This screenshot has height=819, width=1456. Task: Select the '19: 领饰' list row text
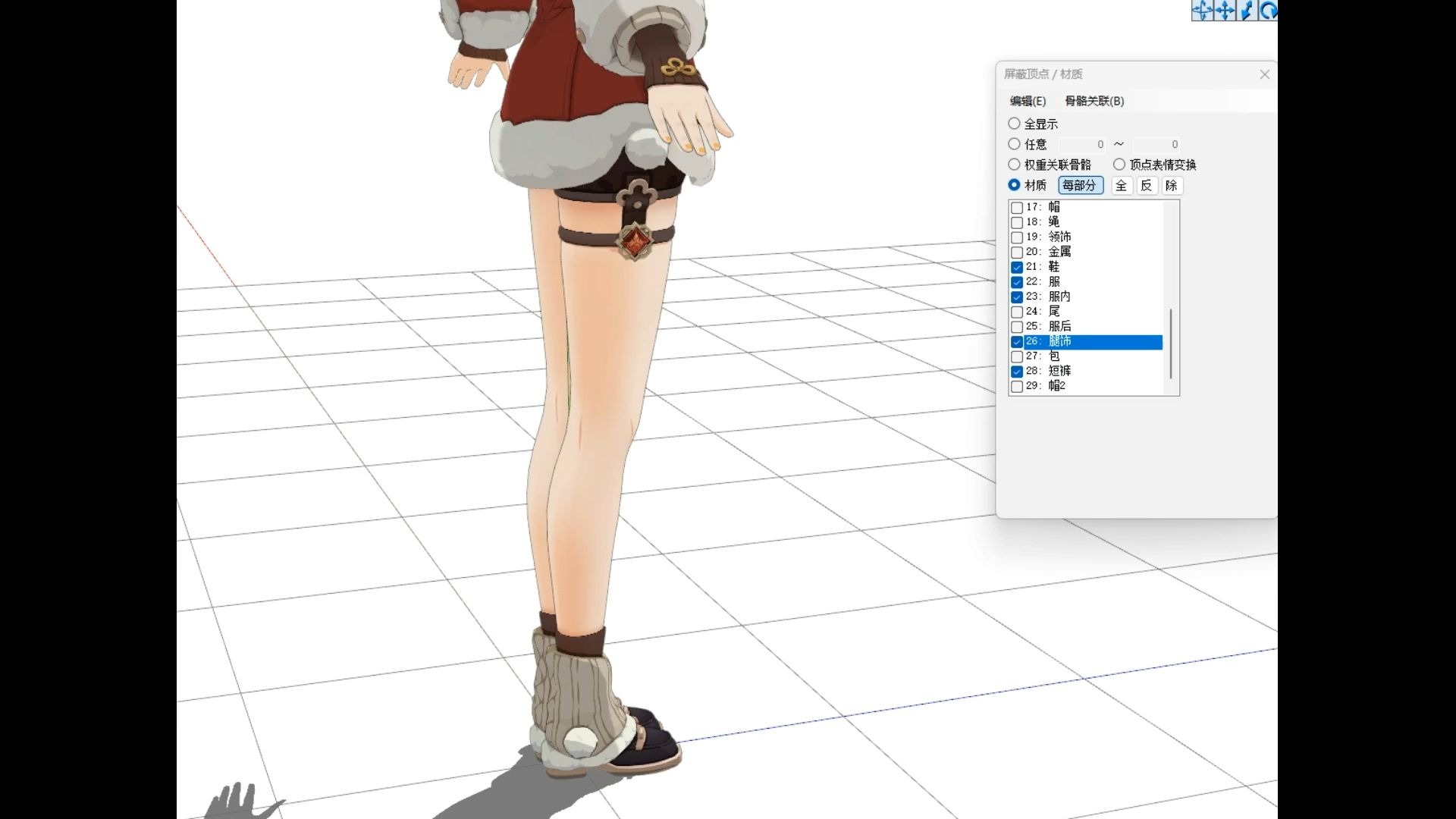click(1049, 237)
